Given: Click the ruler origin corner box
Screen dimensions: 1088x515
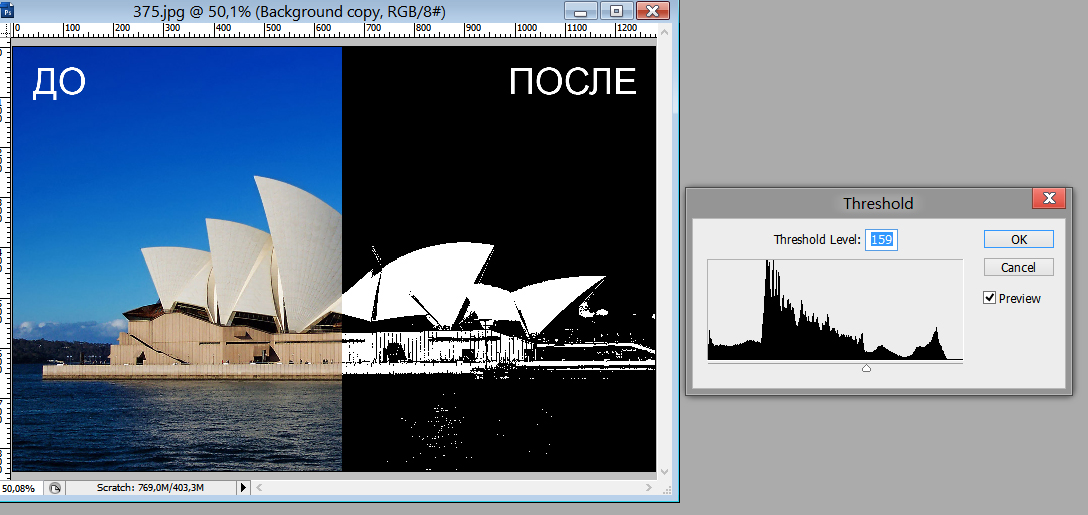Looking at the screenshot, I should point(6,30).
